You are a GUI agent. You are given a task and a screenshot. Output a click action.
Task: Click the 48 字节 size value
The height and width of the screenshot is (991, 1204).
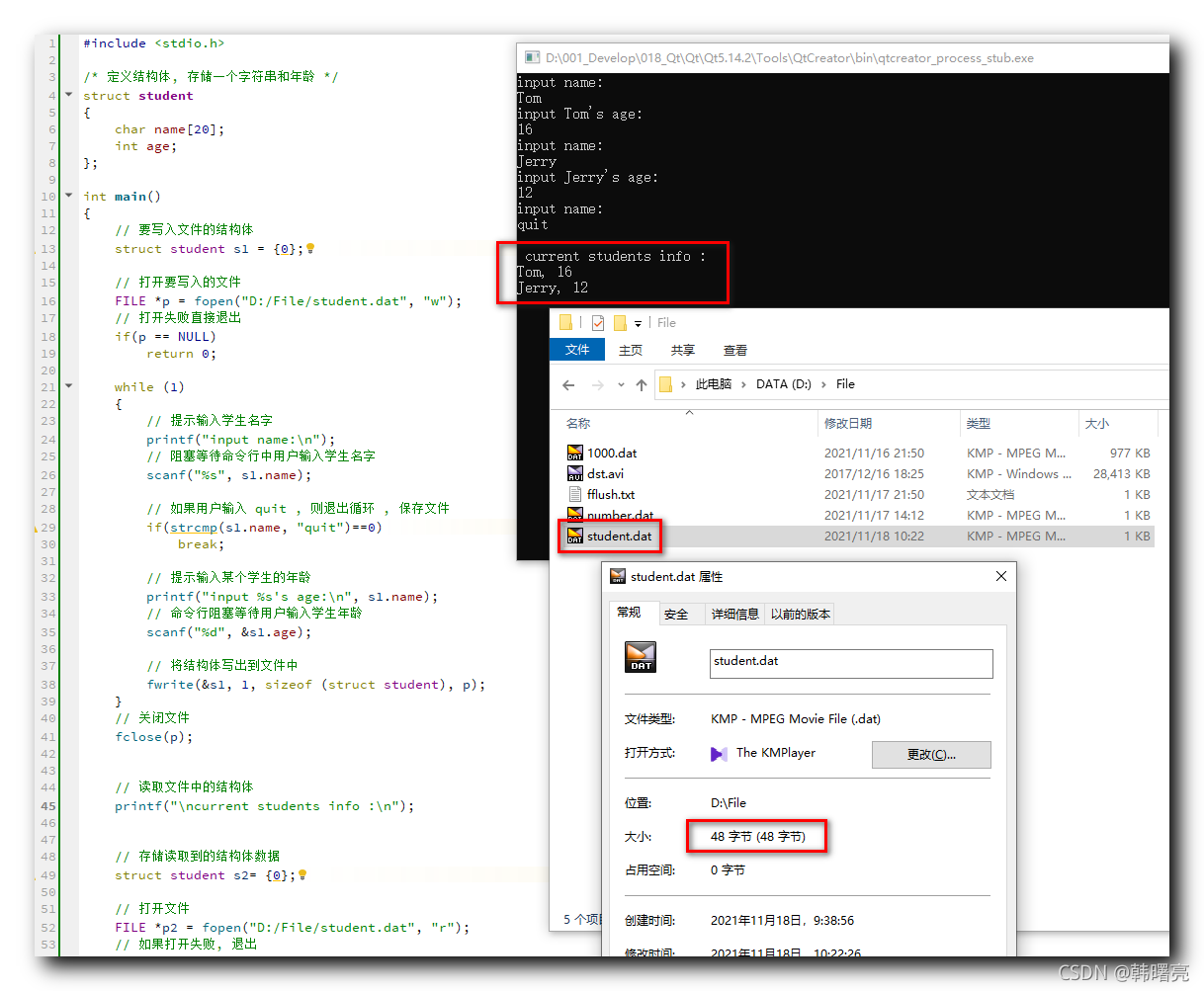pos(758,836)
